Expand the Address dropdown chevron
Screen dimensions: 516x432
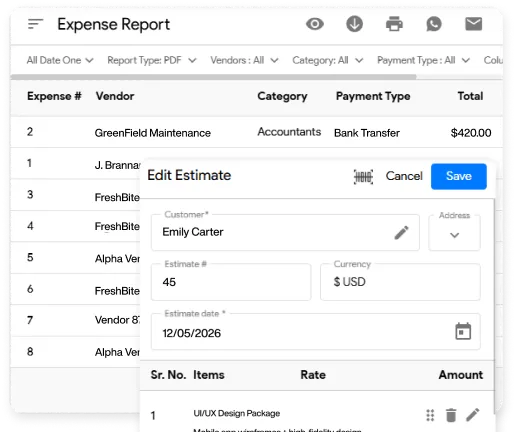454,235
